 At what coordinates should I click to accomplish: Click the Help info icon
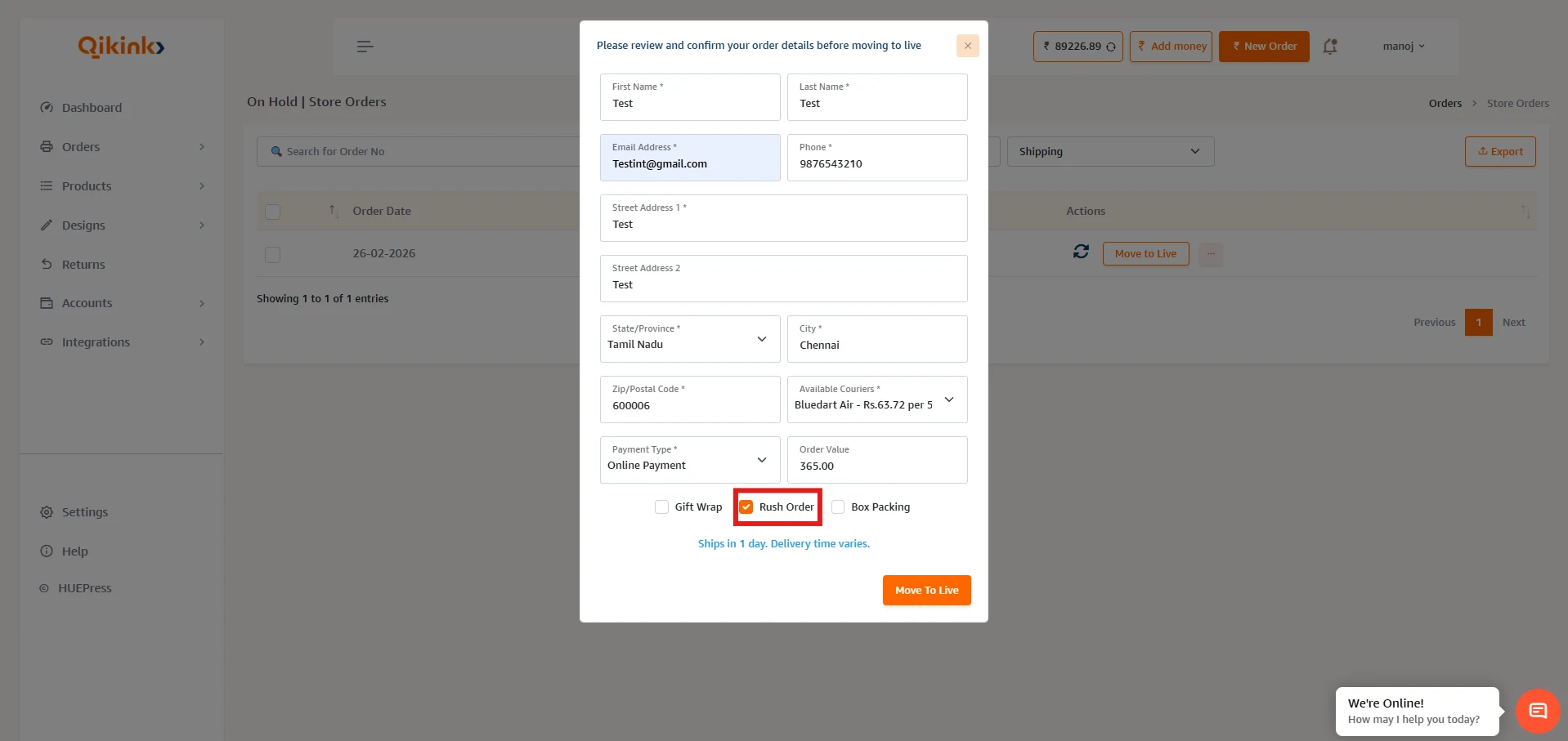pyautogui.click(x=47, y=551)
